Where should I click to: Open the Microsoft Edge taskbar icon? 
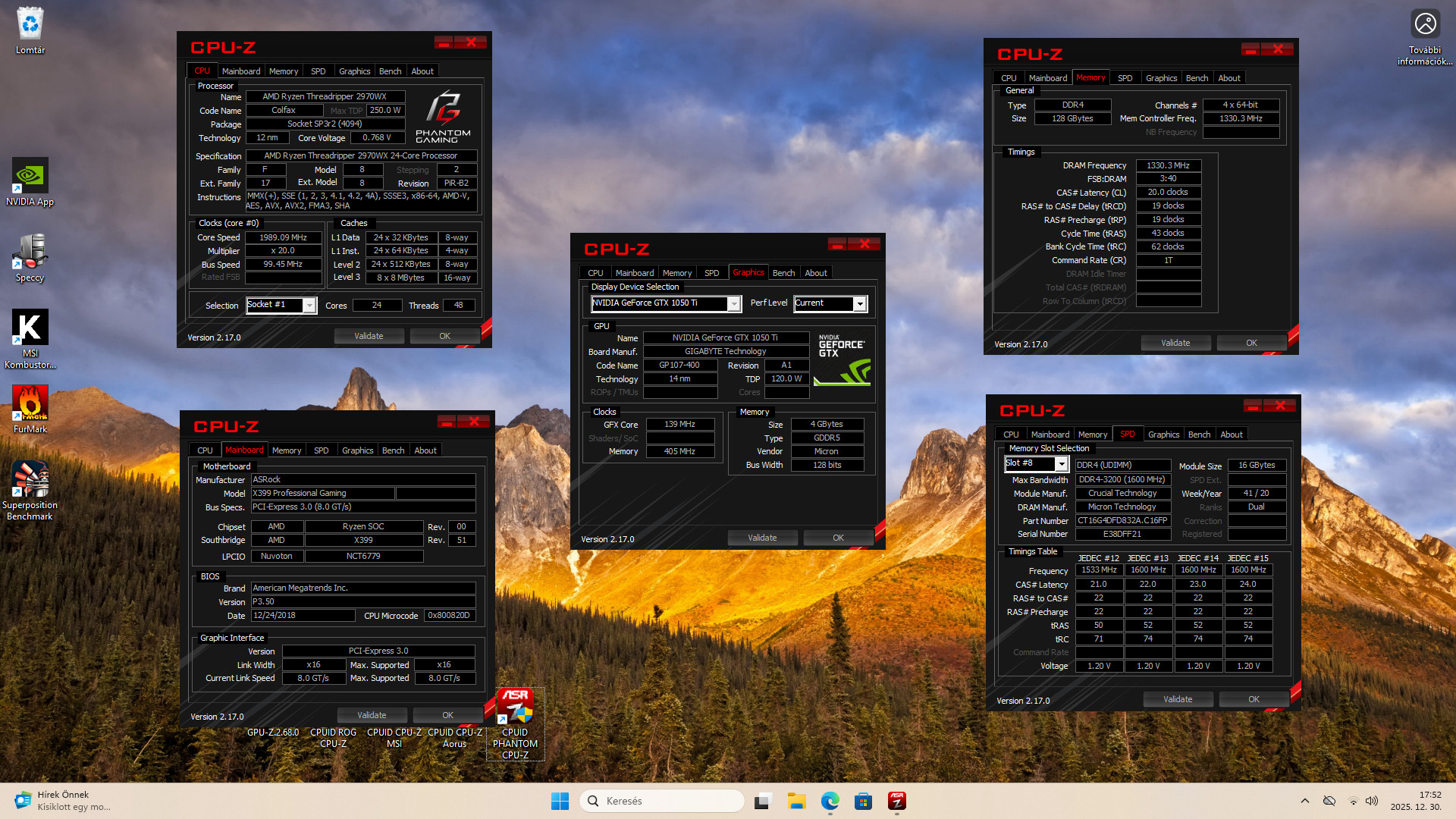(x=830, y=801)
